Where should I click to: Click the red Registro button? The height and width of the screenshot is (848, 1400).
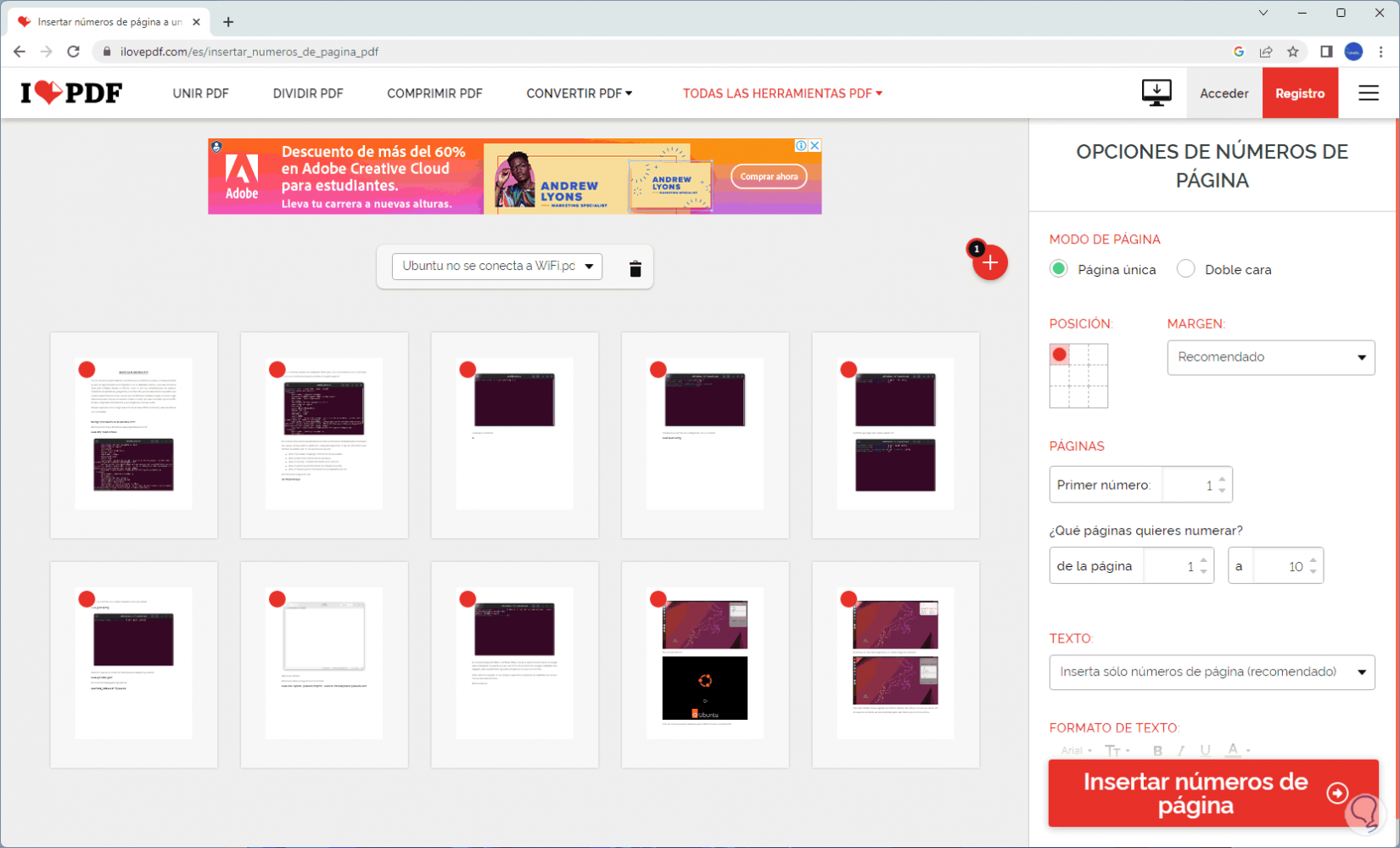[1300, 93]
